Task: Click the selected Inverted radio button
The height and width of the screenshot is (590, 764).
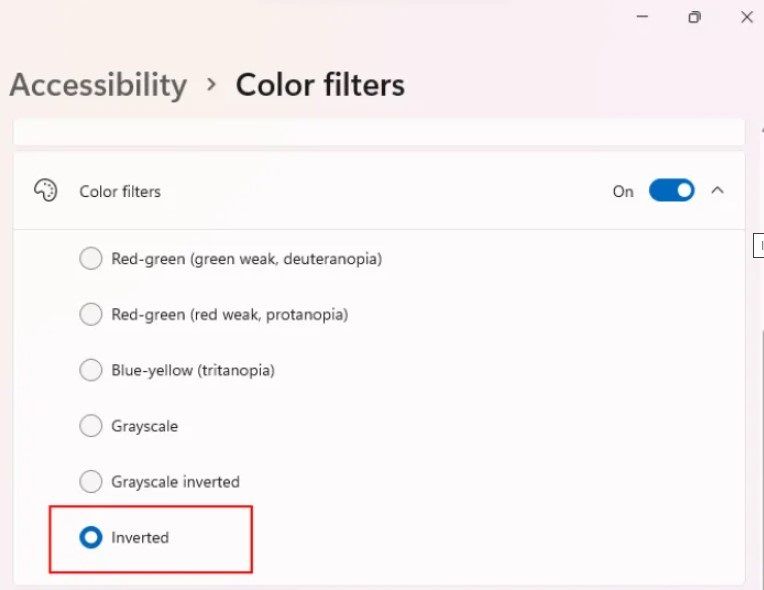Action: coord(91,537)
